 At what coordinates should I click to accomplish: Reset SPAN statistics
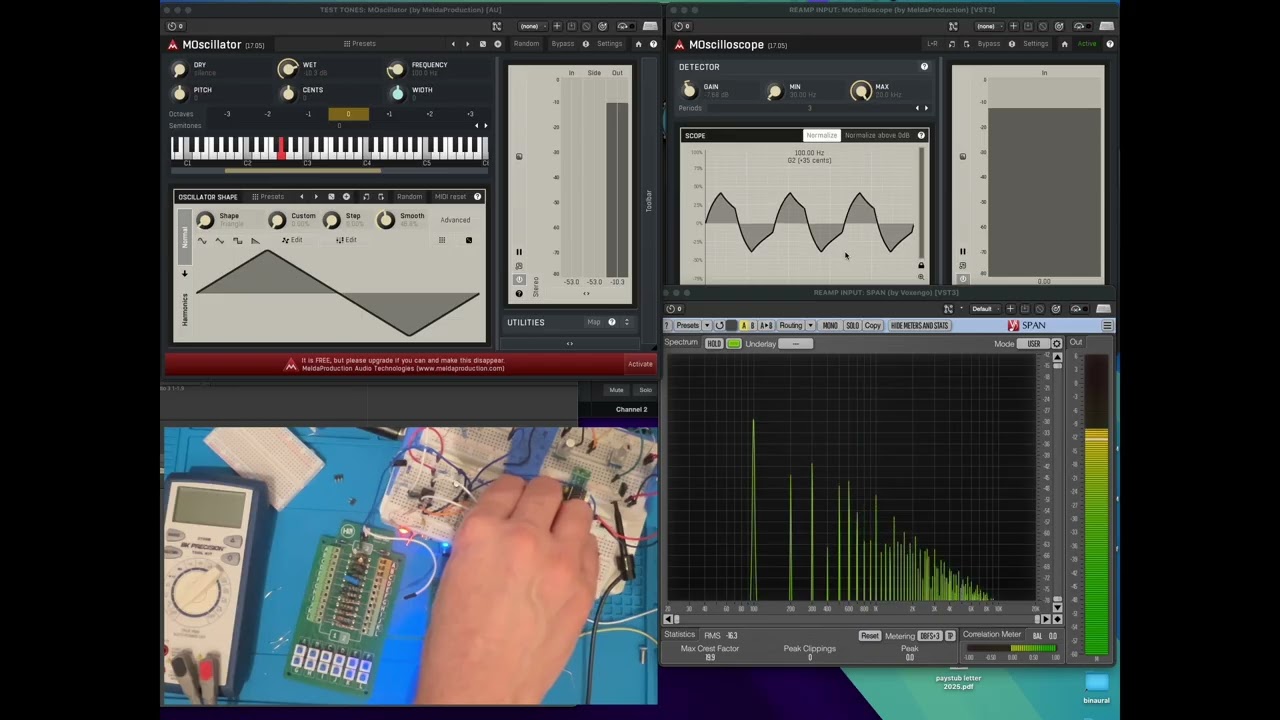click(x=870, y=636)
